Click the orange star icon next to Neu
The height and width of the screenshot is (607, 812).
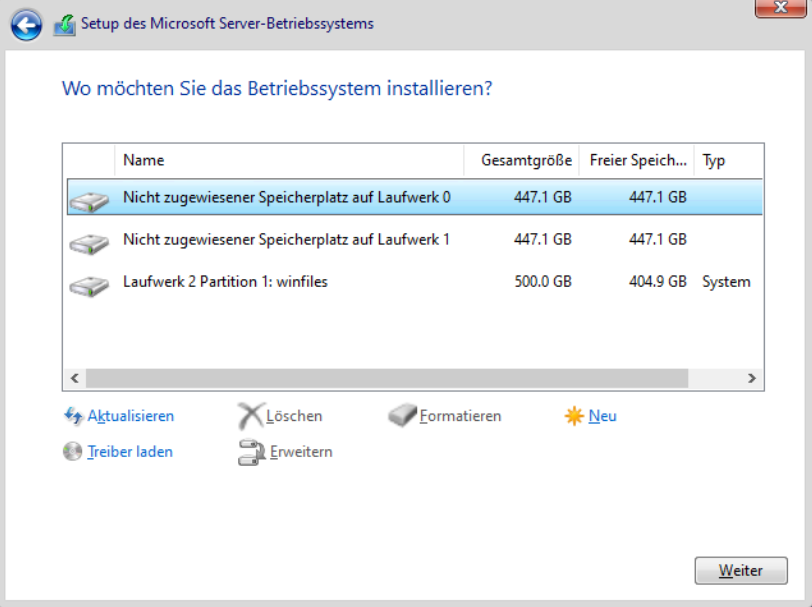tap(574, 416)
